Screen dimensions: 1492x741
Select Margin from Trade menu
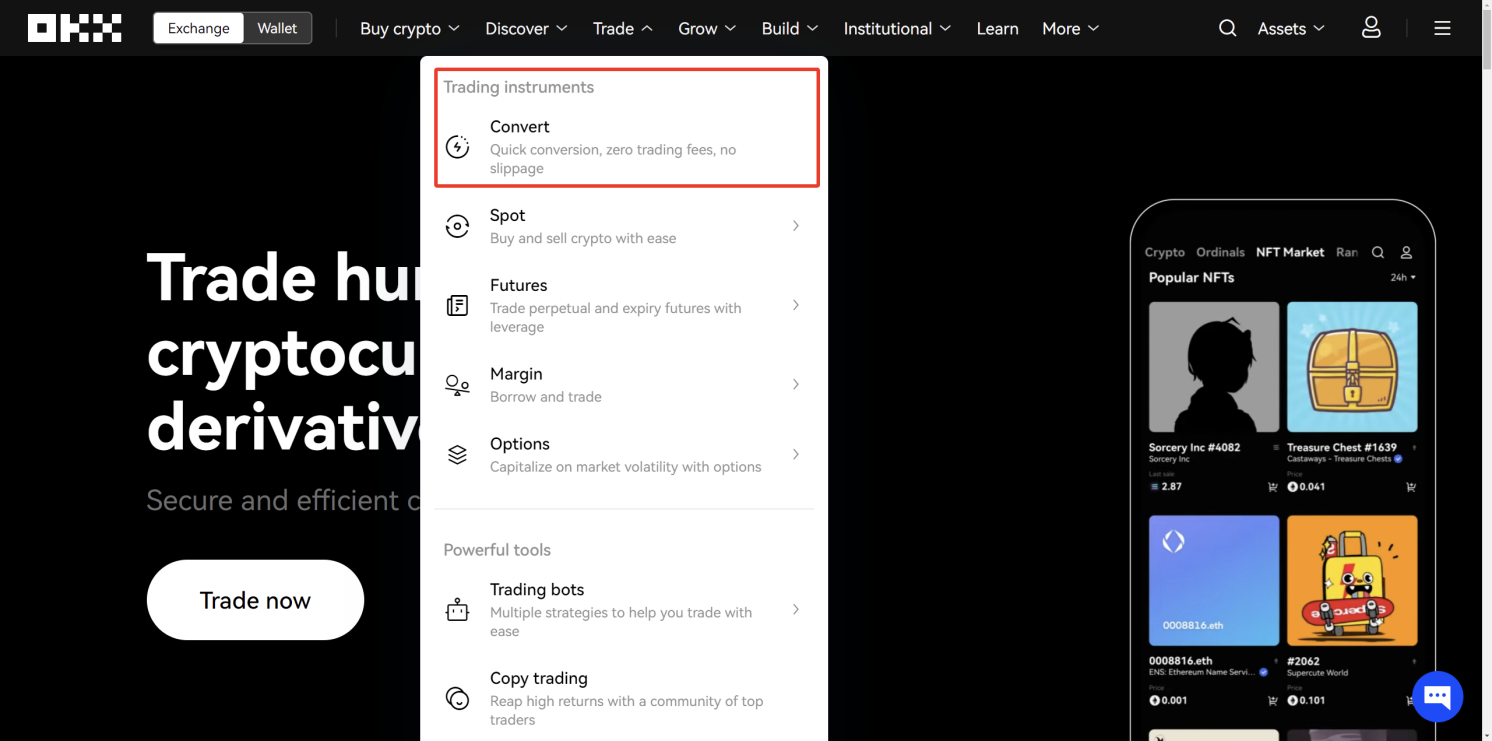pos(625,384)
